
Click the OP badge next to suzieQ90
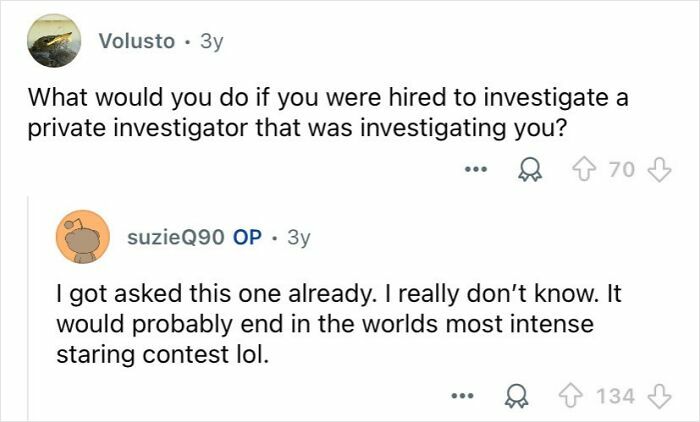246,238
